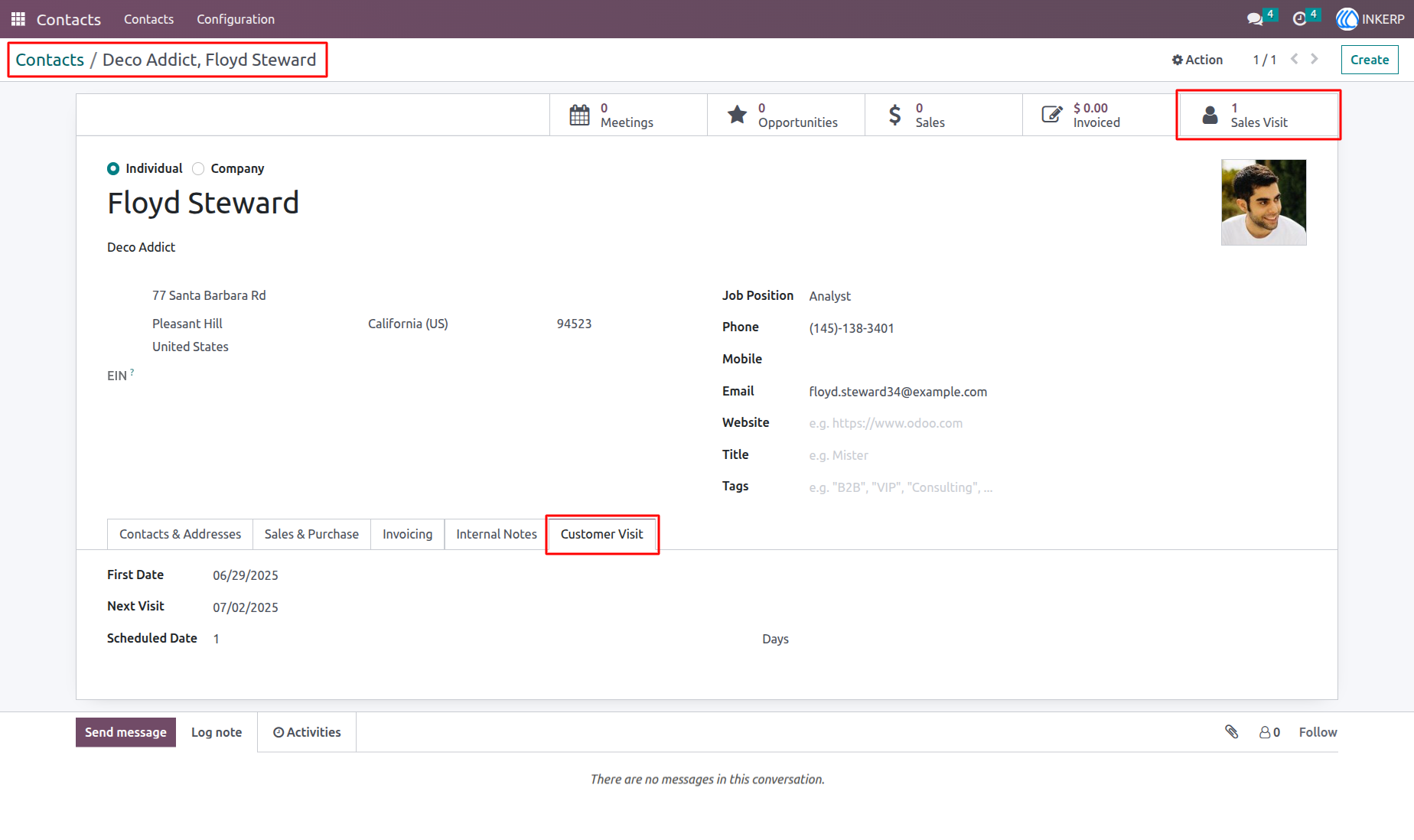Click the Title field

point(839,455)
